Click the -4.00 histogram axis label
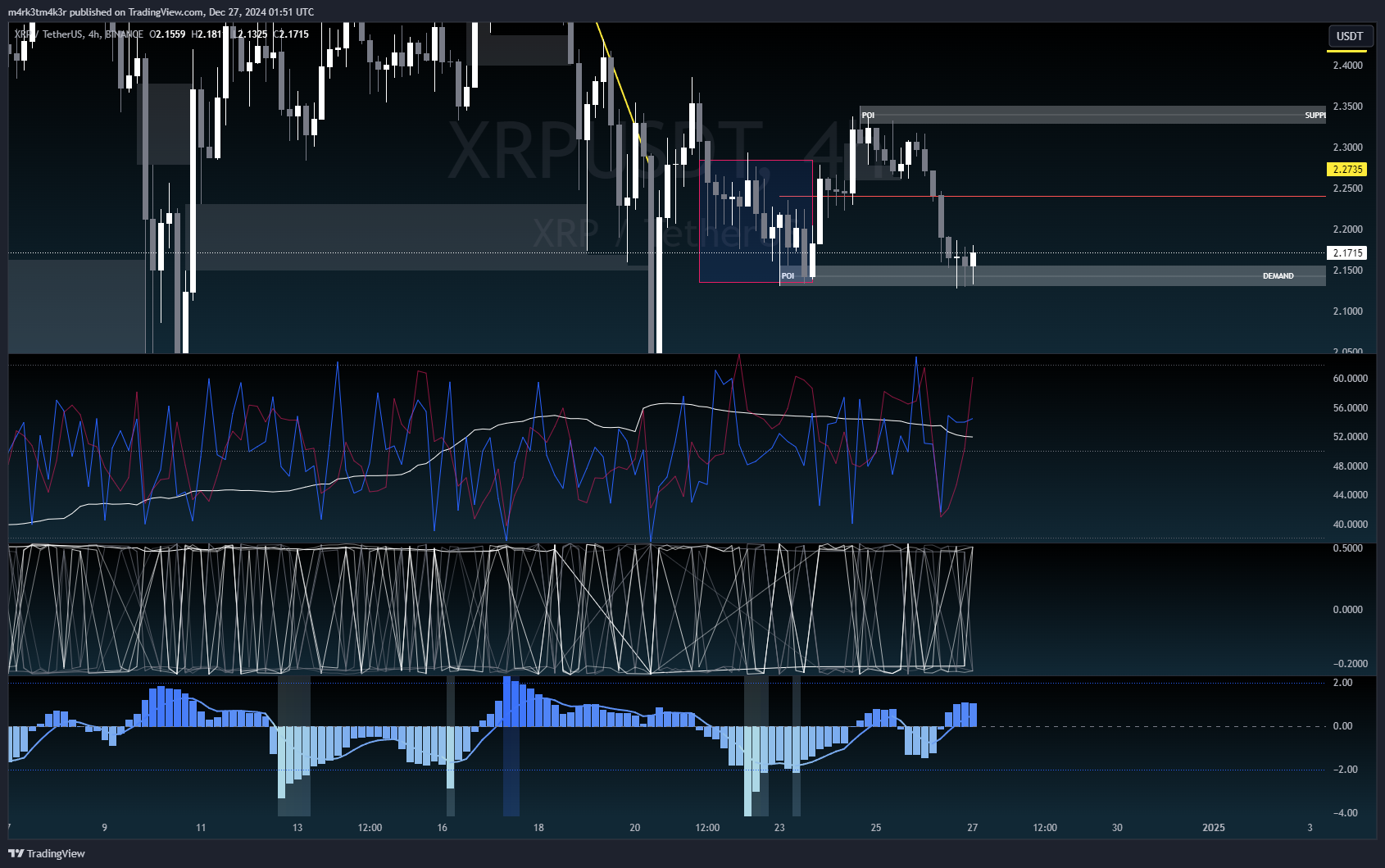Image resolution: width=1385 pixels, height=868 pixels. coord(1345,813)
